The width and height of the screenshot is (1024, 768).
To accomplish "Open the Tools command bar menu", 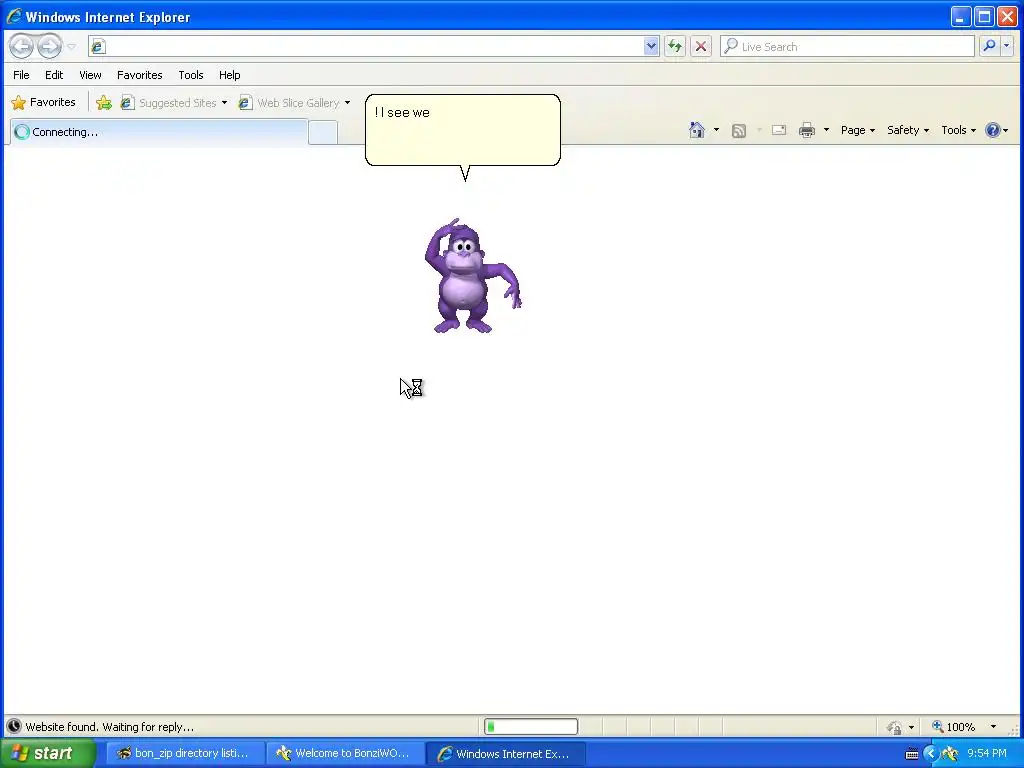I will coord(958,130).
